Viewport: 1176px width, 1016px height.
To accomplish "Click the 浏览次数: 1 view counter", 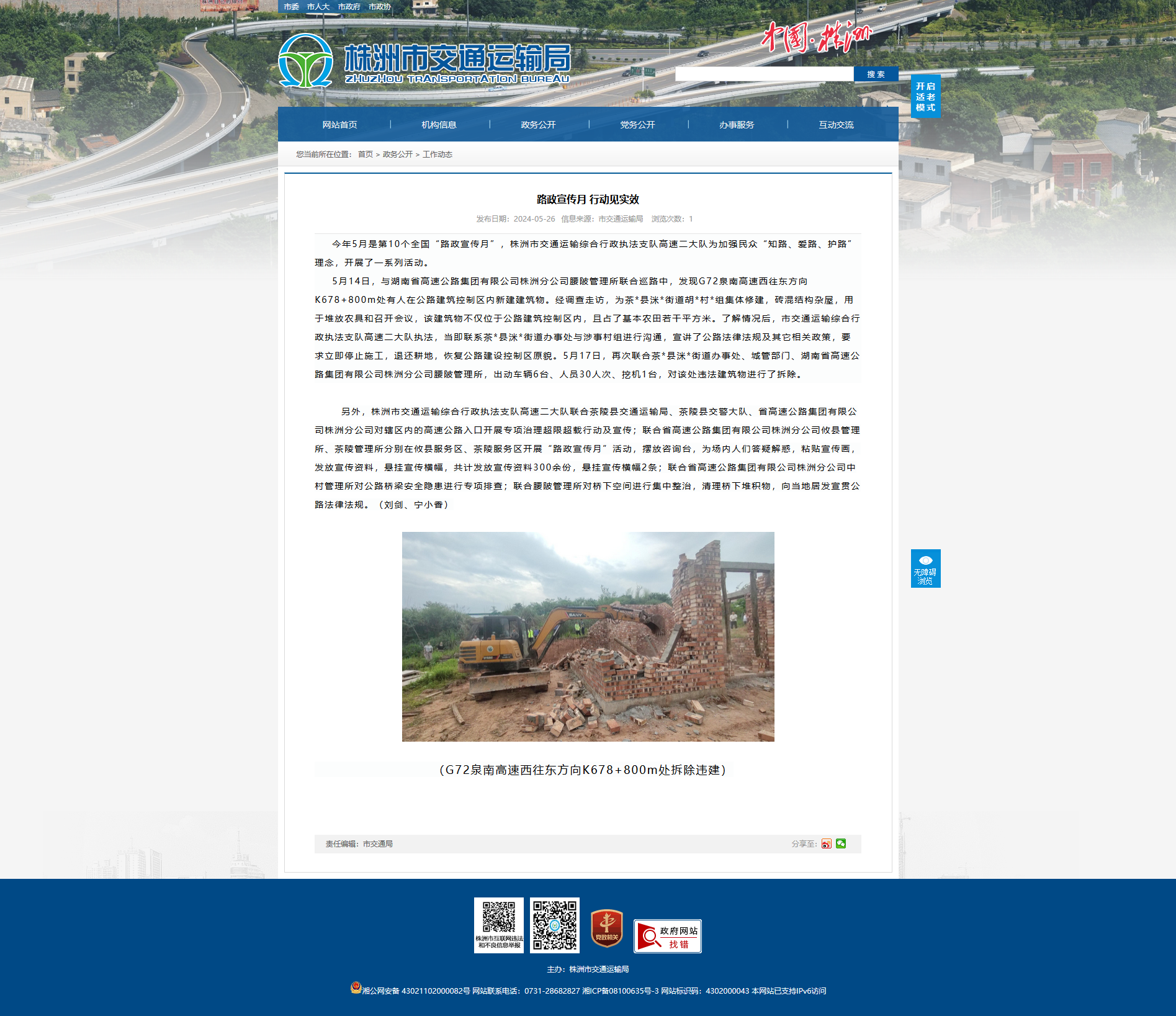I will coord(672,219).
